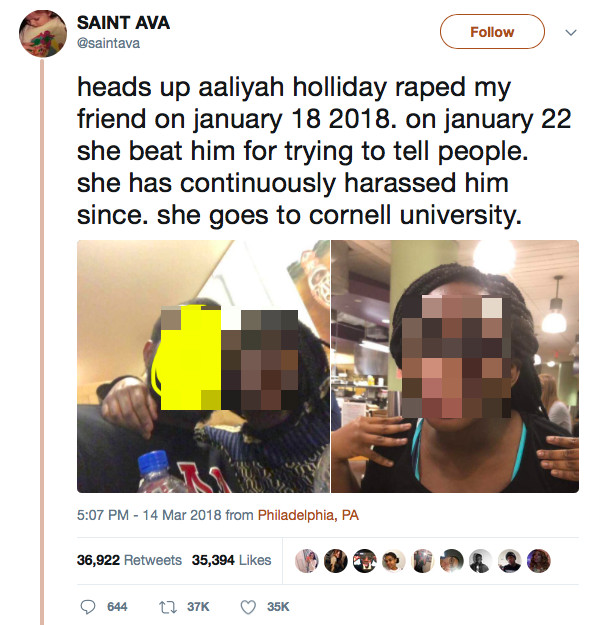Image resolution: width=610 pixels, height=625 pixels.
Task: Click the last liker avatar
Action: pyautogui.click(x=539, y=561)
